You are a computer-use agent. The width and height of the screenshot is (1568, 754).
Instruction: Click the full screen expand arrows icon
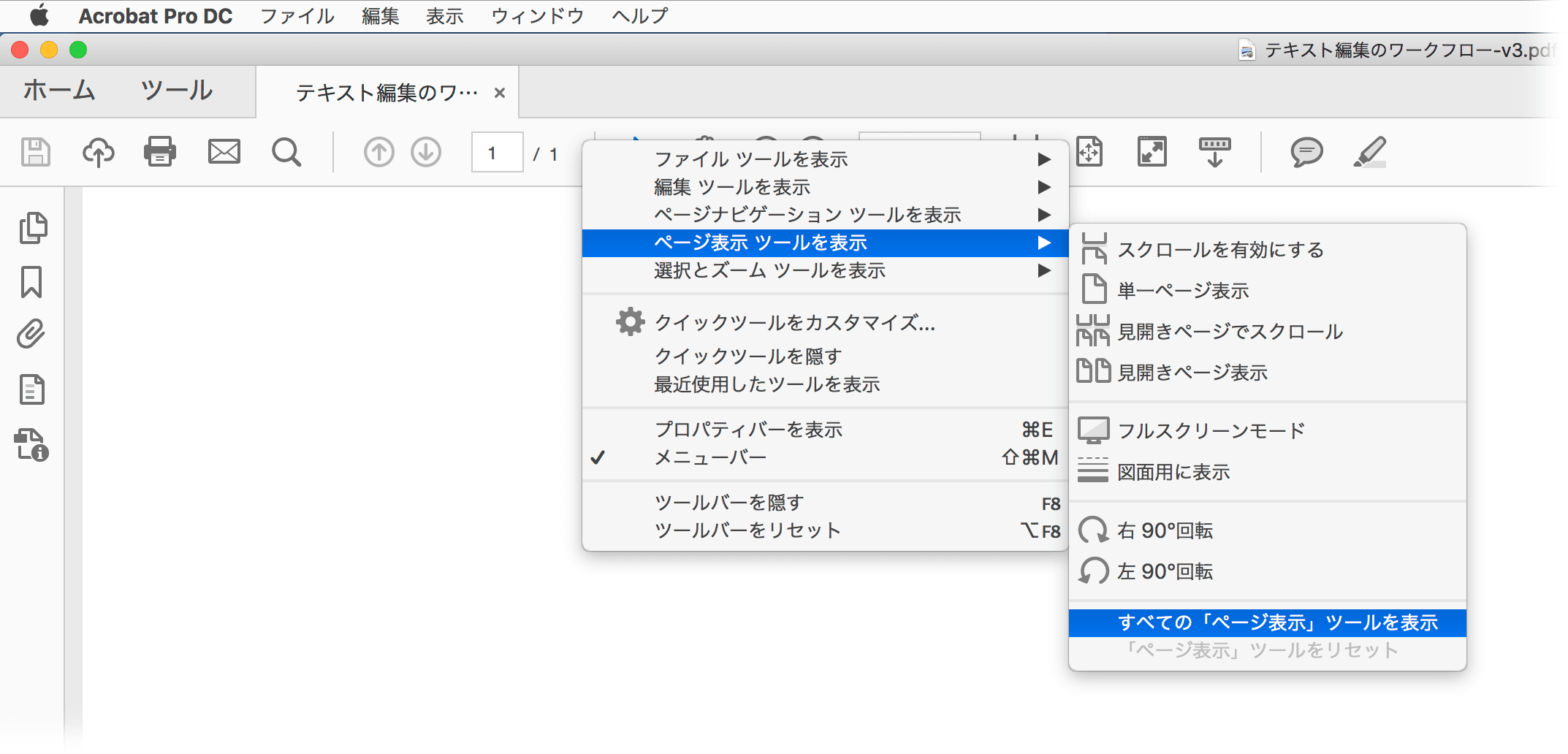tap(1152, 152)
